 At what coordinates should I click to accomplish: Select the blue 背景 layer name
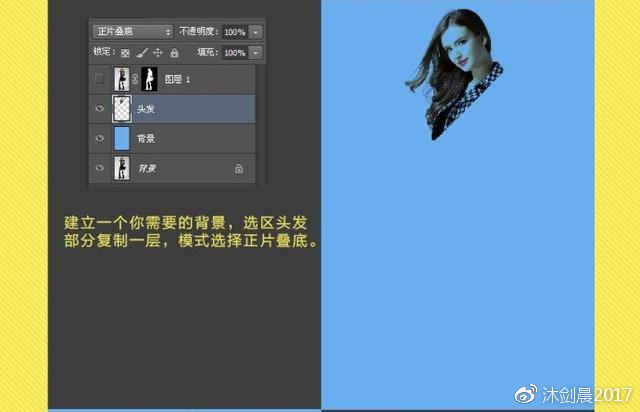[146, 138]
